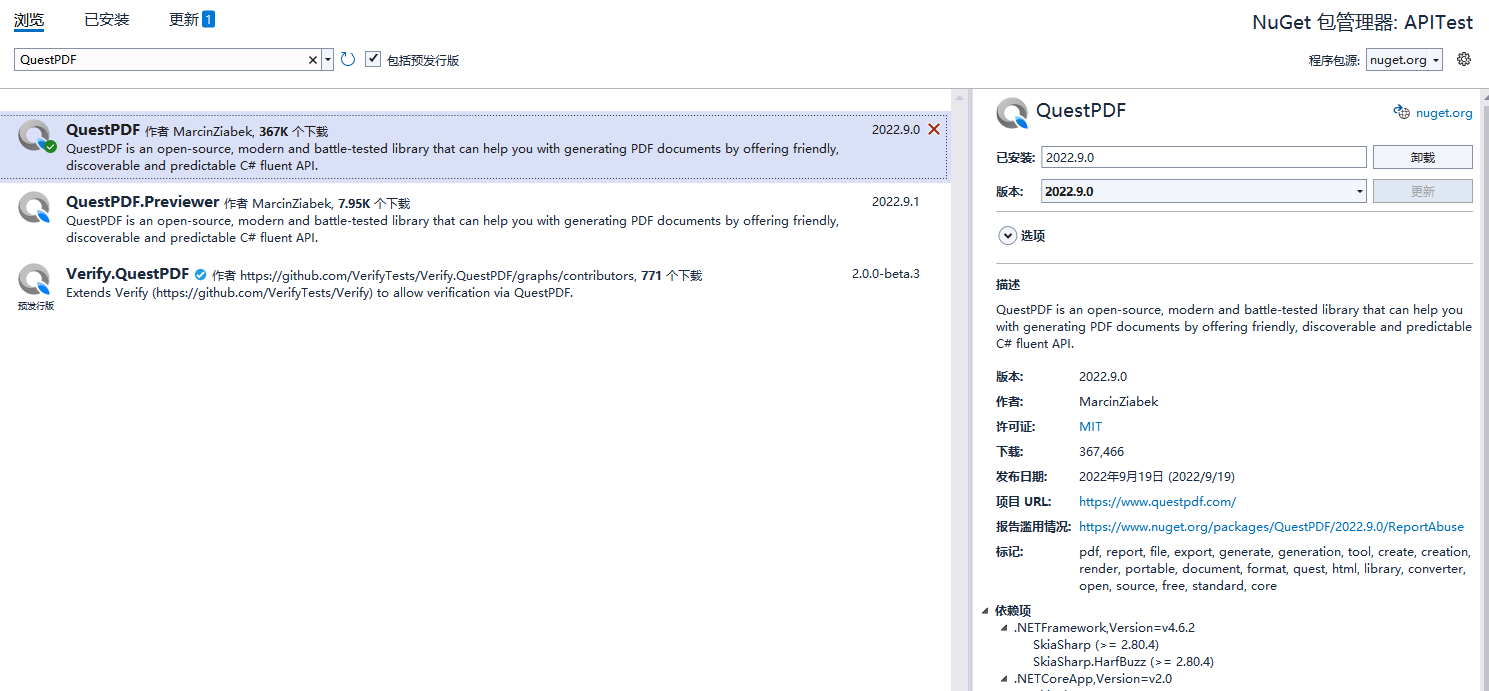This screenshot has width=1489, height=691.
Task: Open the 程序包源 nuget.org dropdown
Action: tap(1404, 60)
